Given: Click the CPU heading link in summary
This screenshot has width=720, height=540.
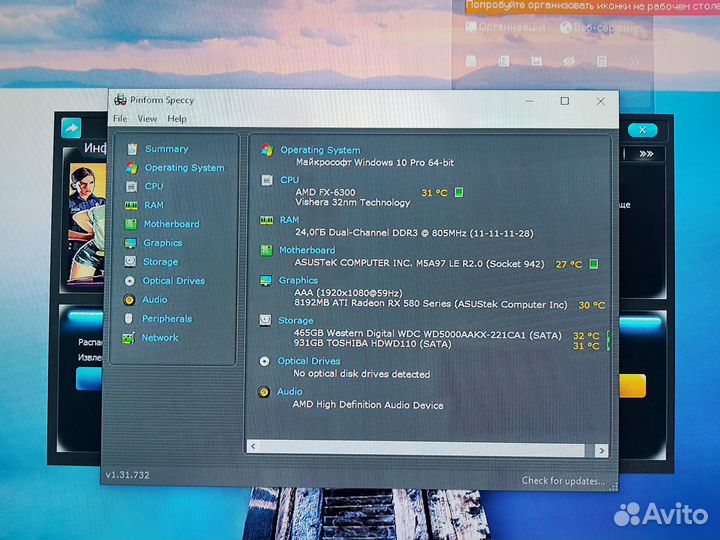Looking at the screenshot, I should pyautogui.click(x=290, y=180).
